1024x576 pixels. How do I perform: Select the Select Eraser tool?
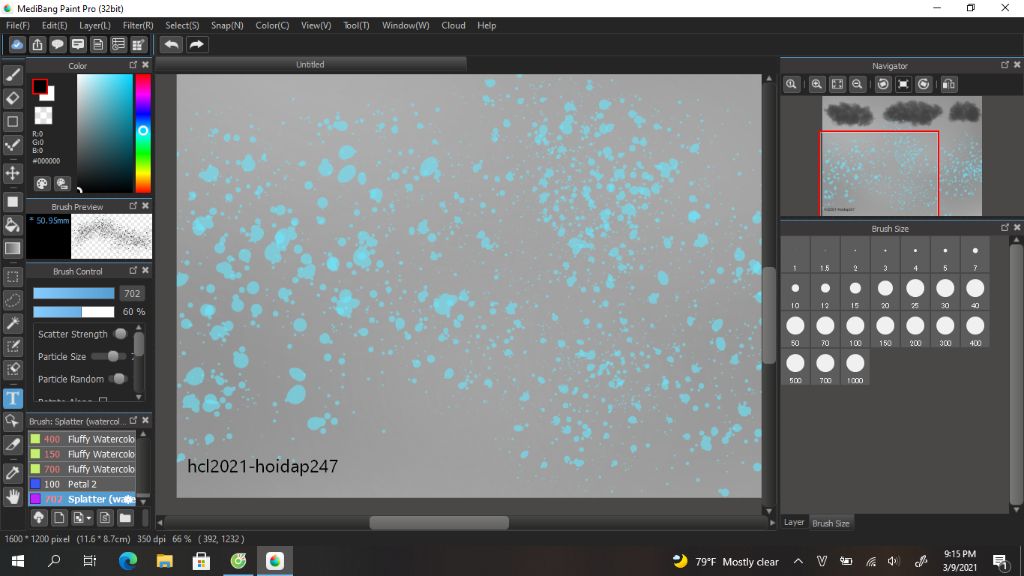point(12,369)
